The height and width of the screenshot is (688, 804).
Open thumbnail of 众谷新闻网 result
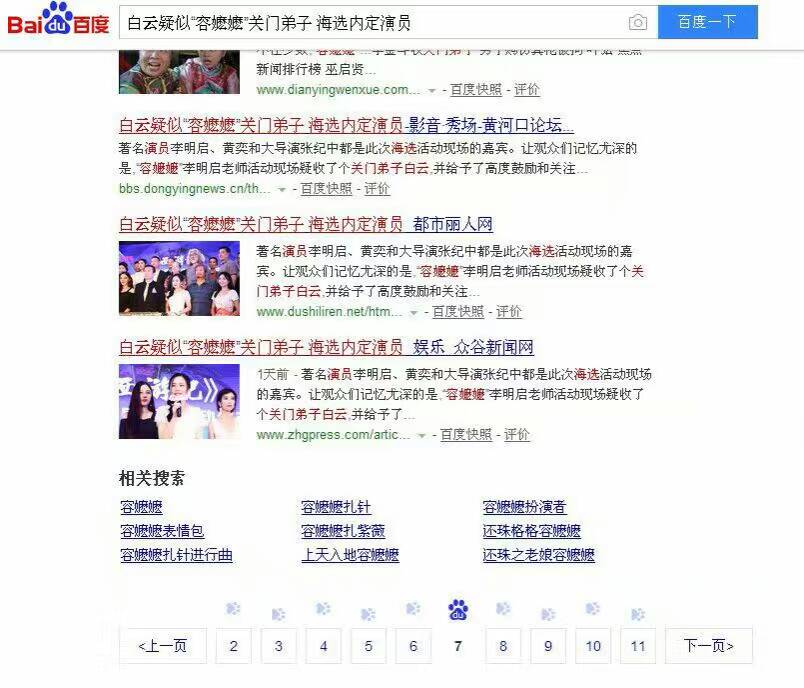(x=179, y=401)
